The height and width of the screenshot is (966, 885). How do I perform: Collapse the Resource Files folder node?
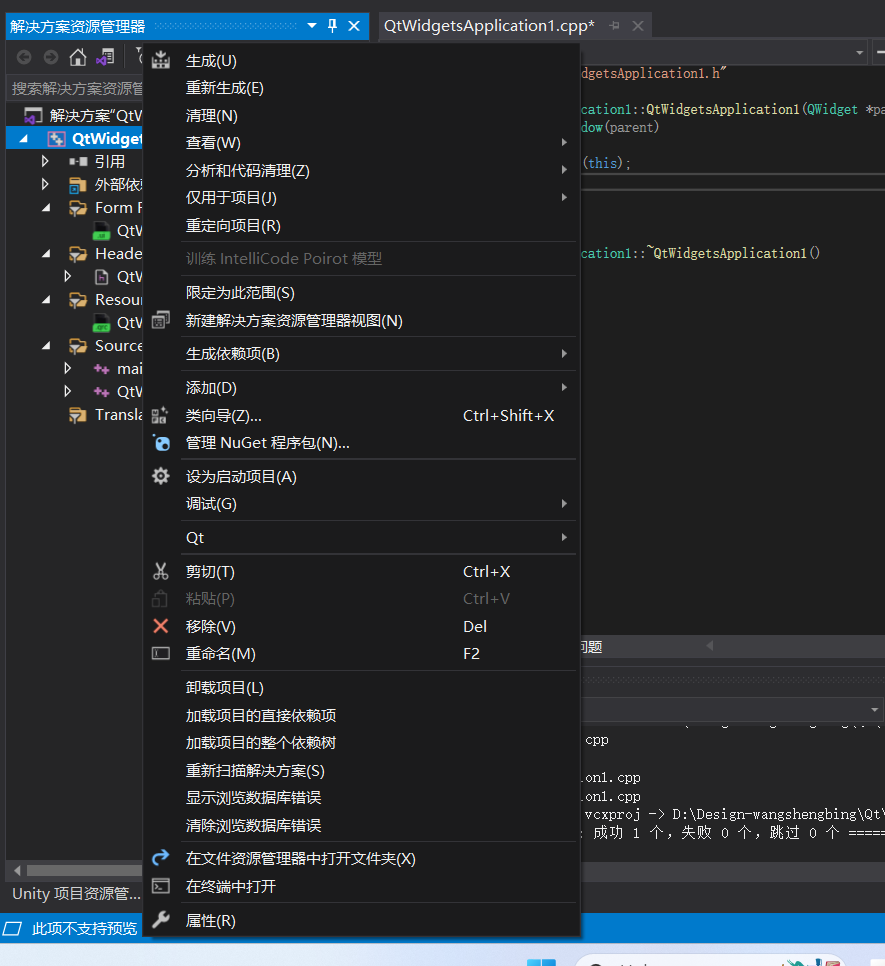click(46, 299)
